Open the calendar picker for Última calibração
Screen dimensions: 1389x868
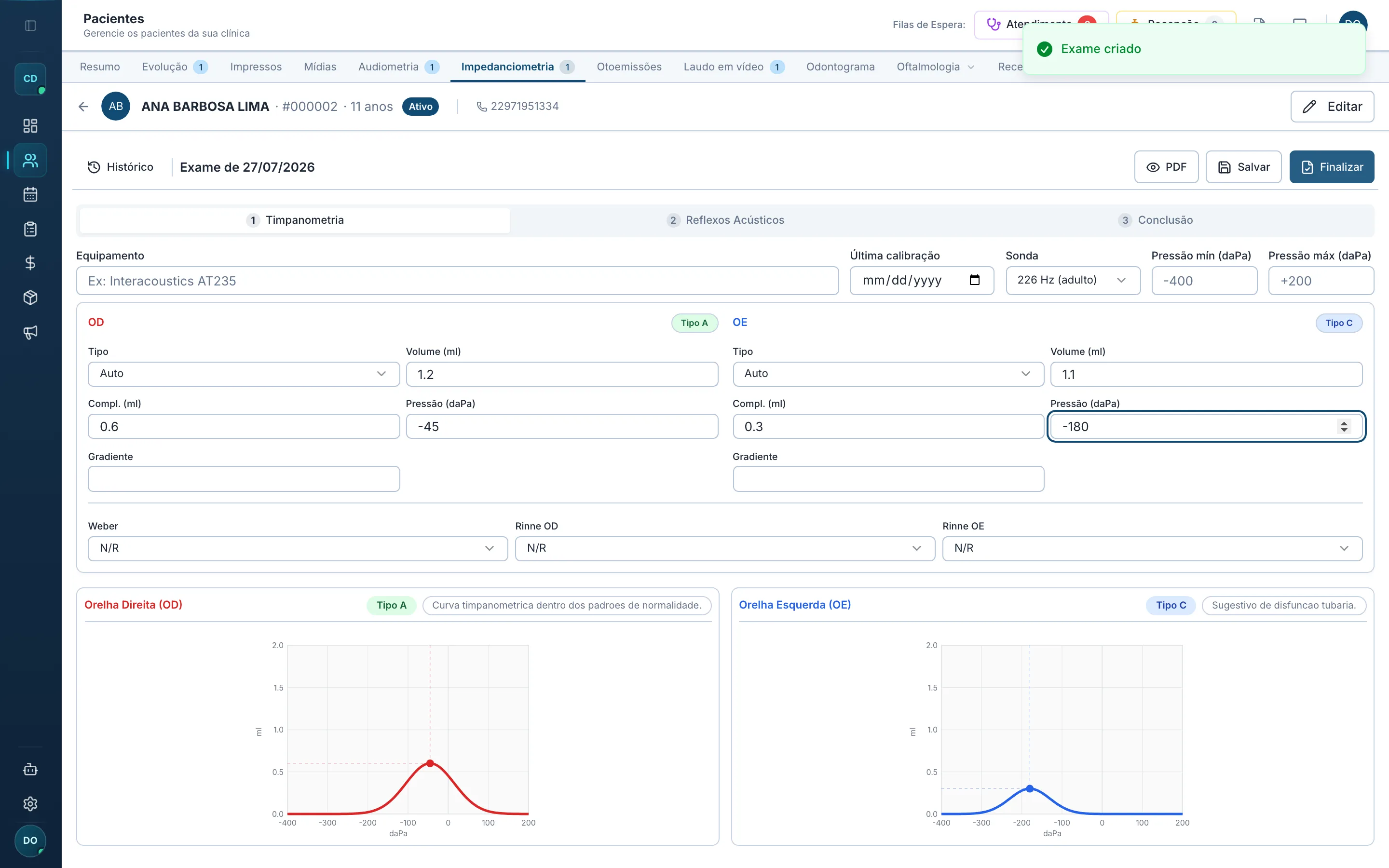974,280
